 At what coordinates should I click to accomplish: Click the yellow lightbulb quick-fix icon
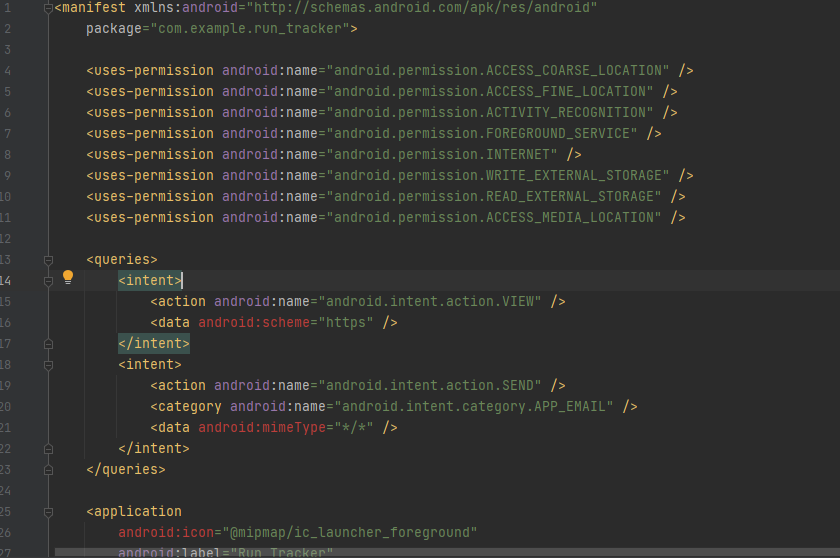tap(68, 277)
